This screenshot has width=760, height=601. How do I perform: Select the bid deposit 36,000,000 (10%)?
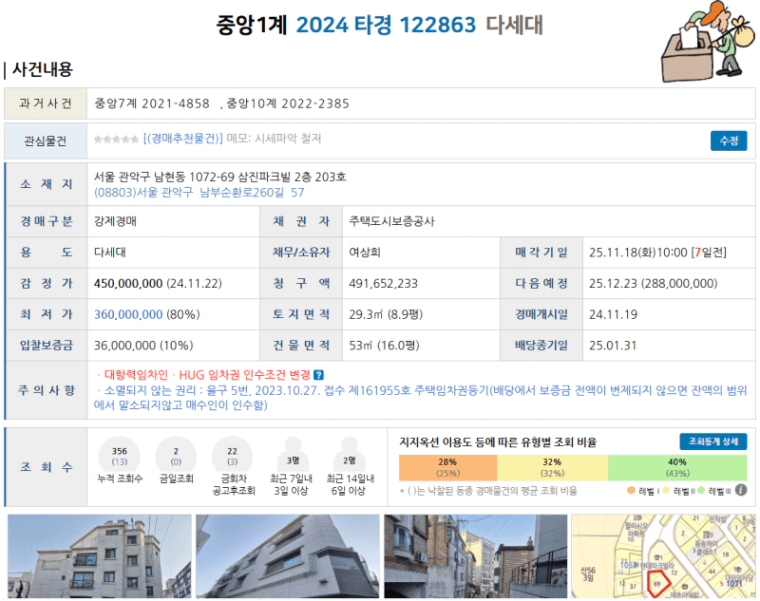pyautogui.click(x=143, y=345)
